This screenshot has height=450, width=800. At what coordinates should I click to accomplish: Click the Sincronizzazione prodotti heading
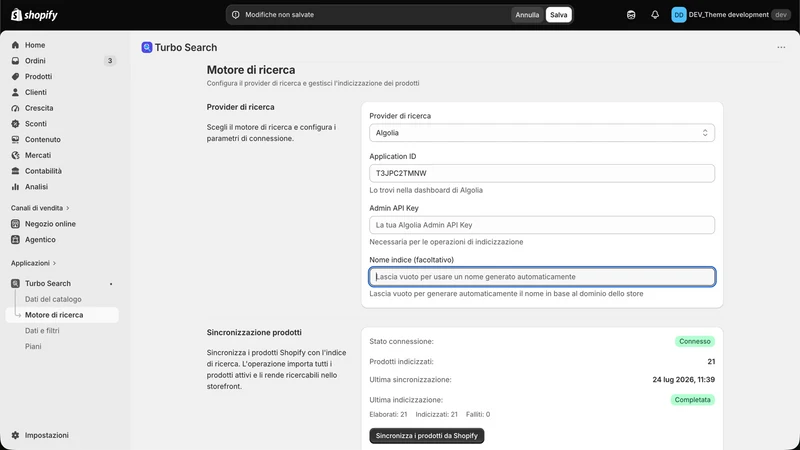(254, 333)
